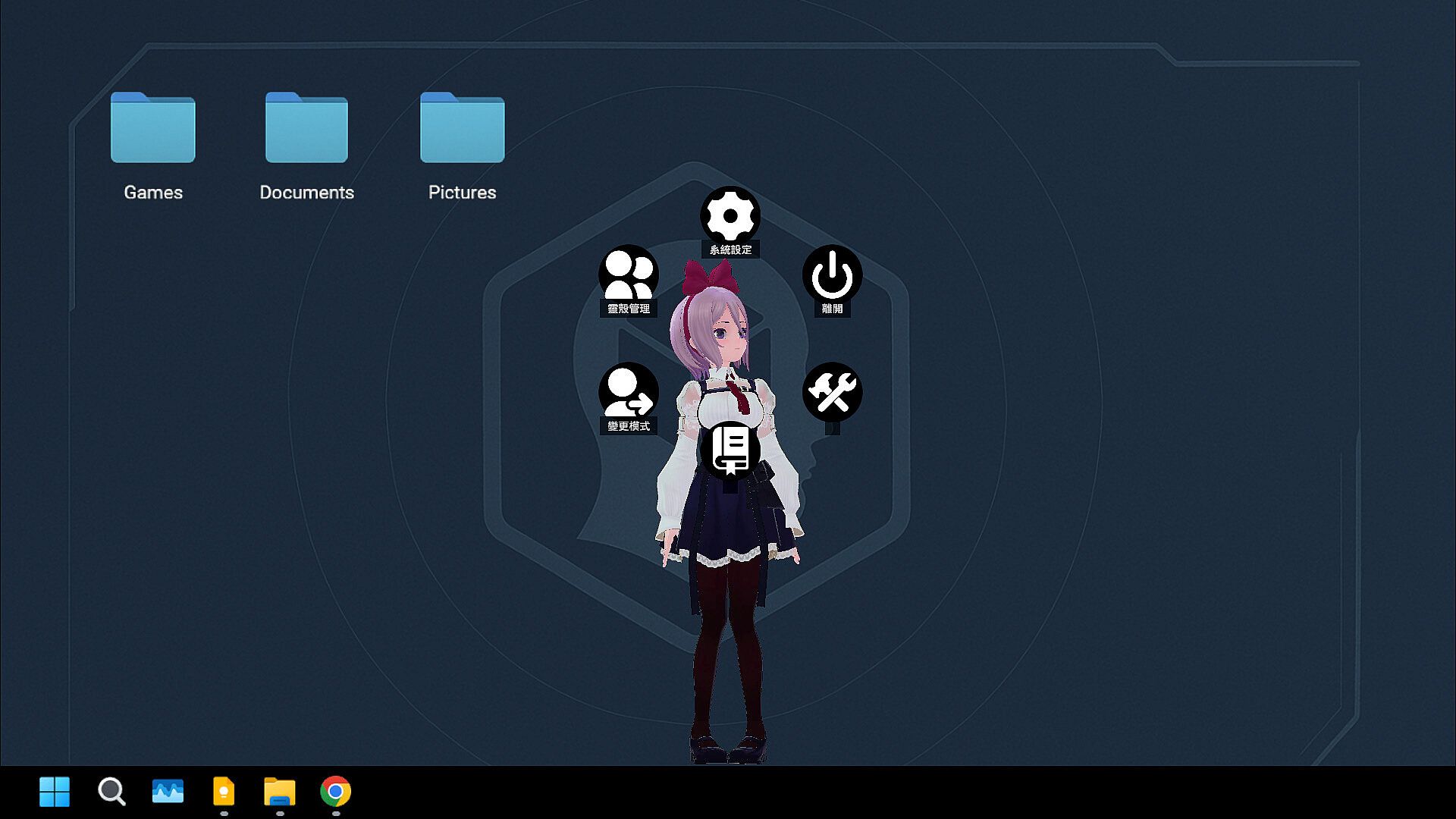Click the 靈殼管理 two-person icon
This screenshot has height=819, width=1456.
[x=628, y=274]
